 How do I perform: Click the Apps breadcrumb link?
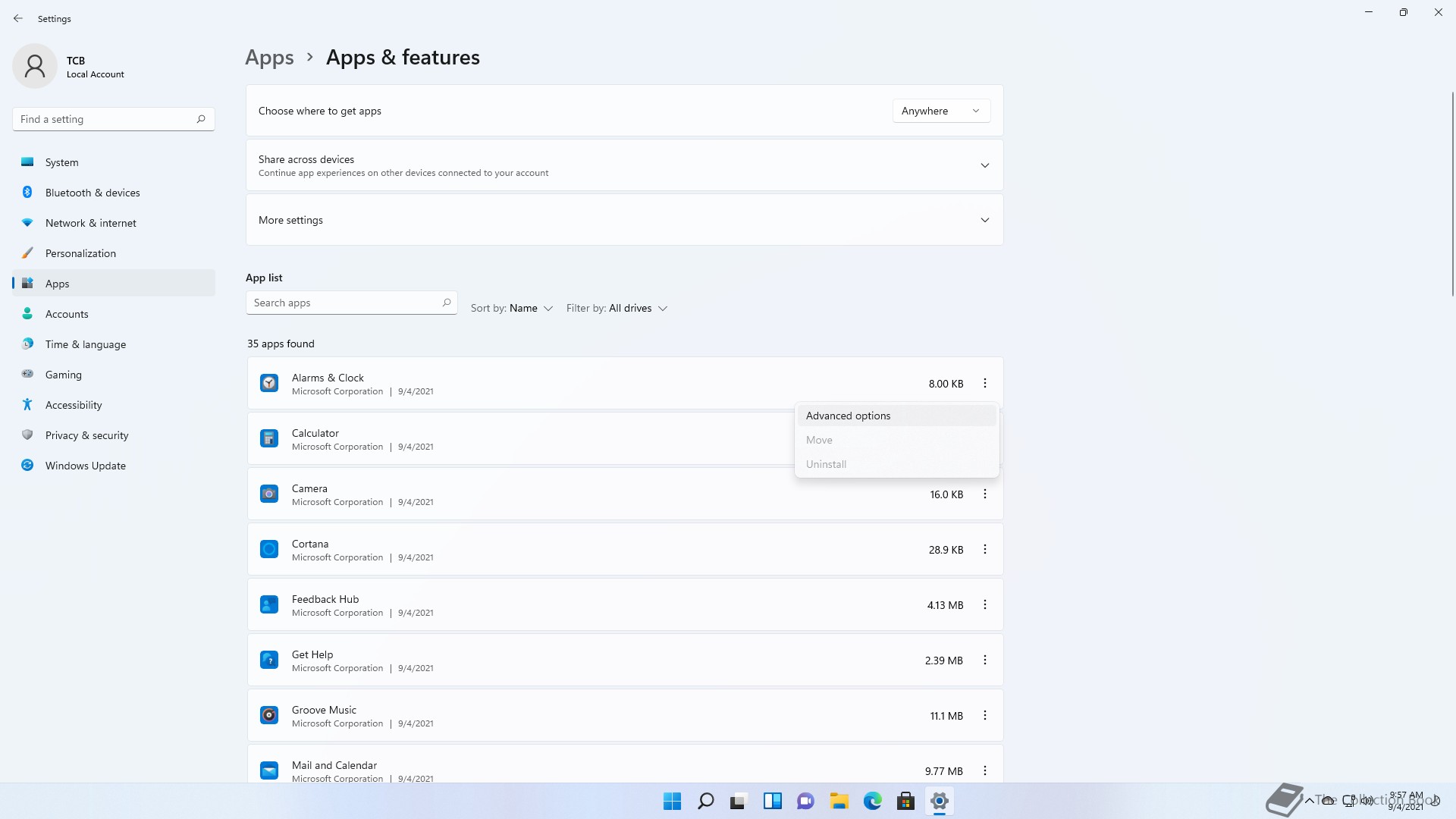[269, 58]
